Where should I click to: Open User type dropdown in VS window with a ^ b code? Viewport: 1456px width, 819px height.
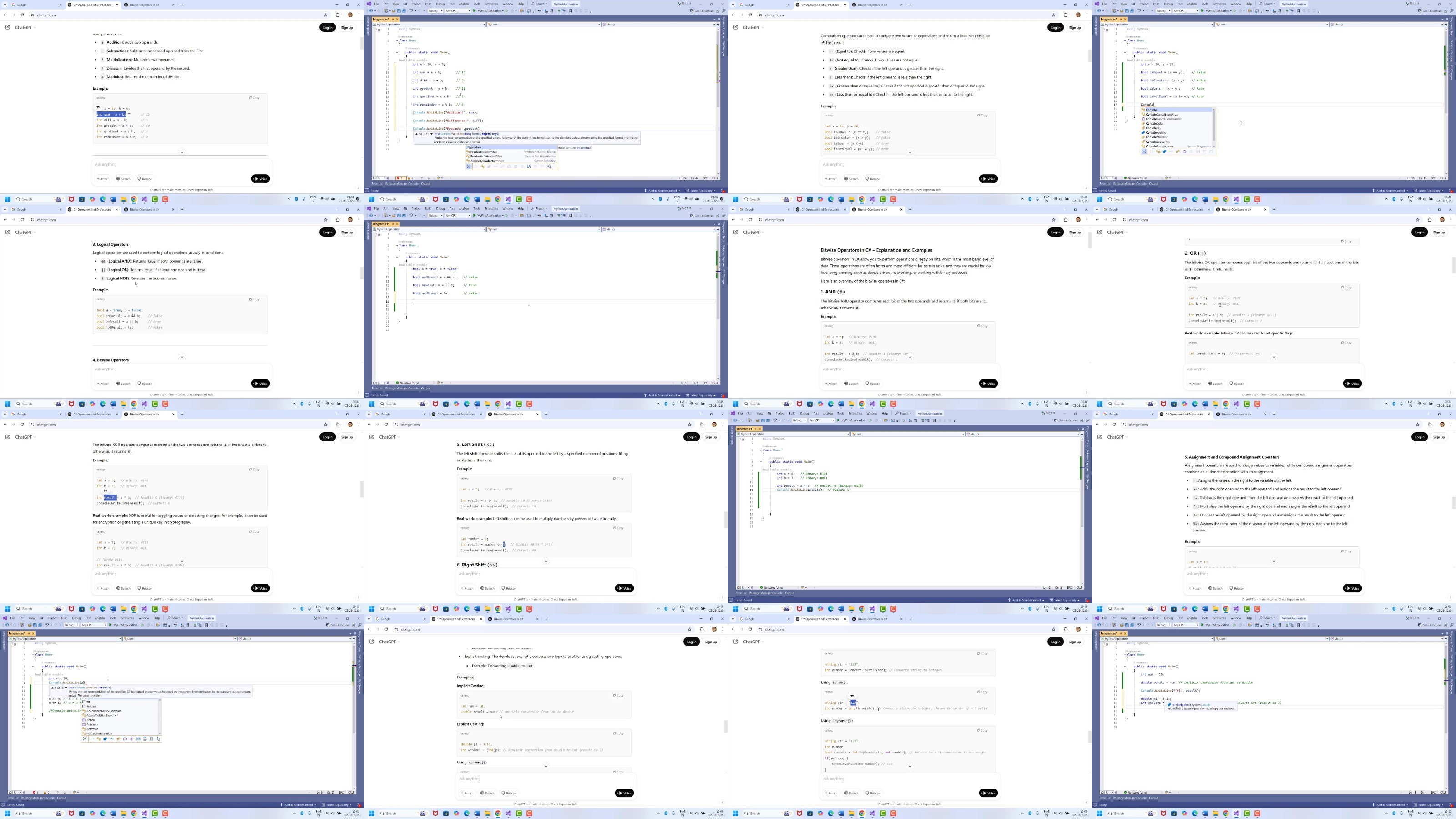pos(907,434)
